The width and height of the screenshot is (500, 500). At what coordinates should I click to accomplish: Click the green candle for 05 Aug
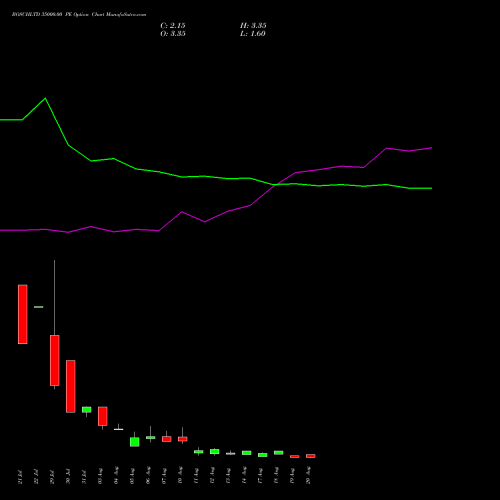coord(135,442)
